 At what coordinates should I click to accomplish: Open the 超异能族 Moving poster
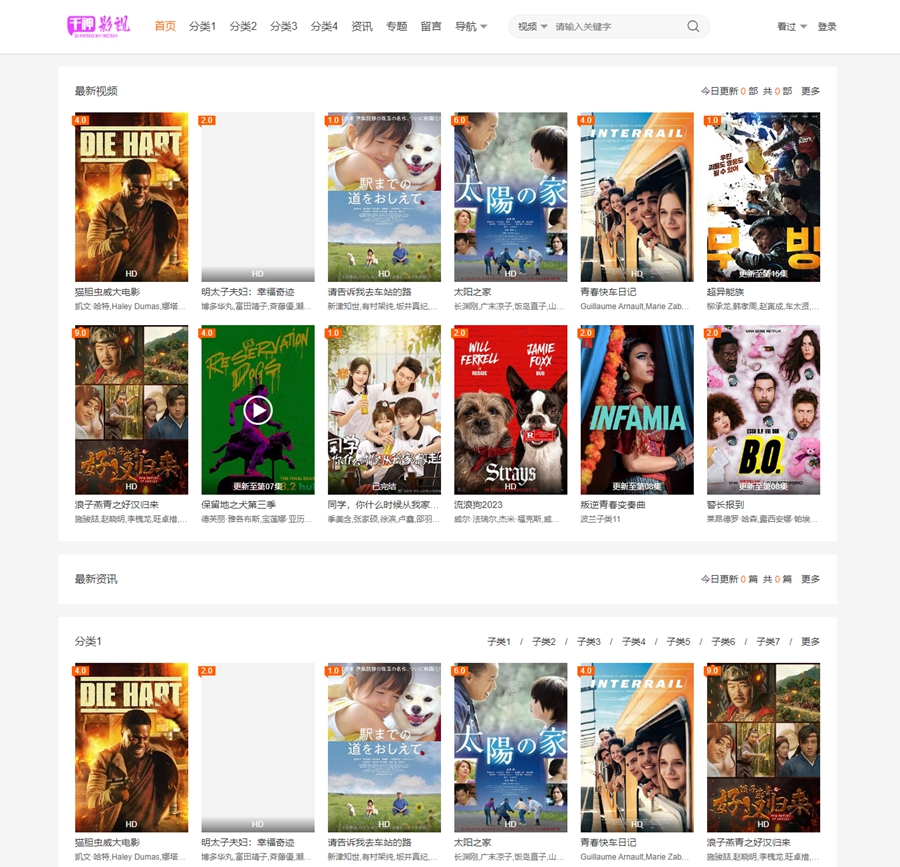(763, 197)
